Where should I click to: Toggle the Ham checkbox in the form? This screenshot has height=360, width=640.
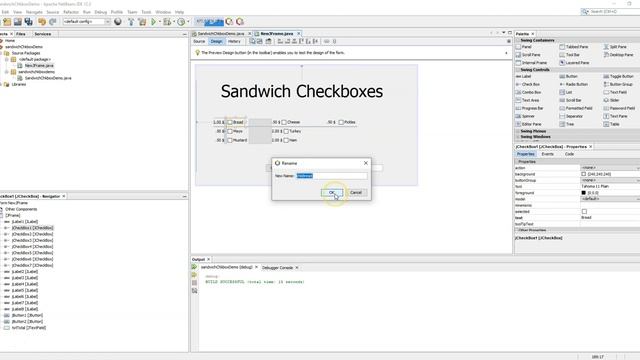[286, 140]
